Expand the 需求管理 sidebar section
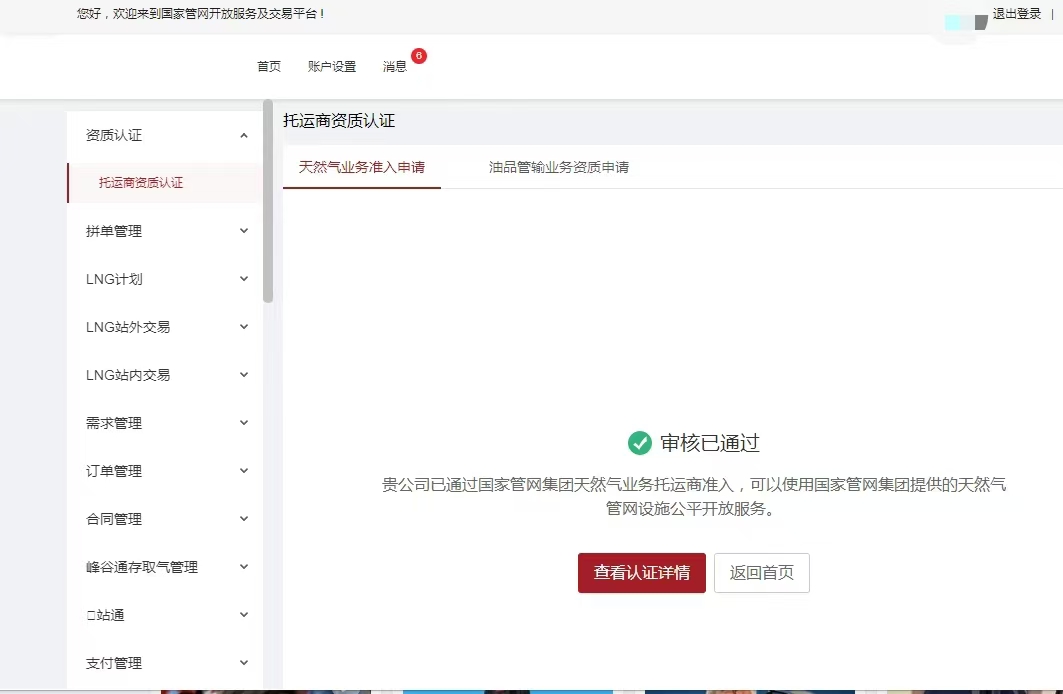Screen dimensions: 1063x694 point(243,423)
